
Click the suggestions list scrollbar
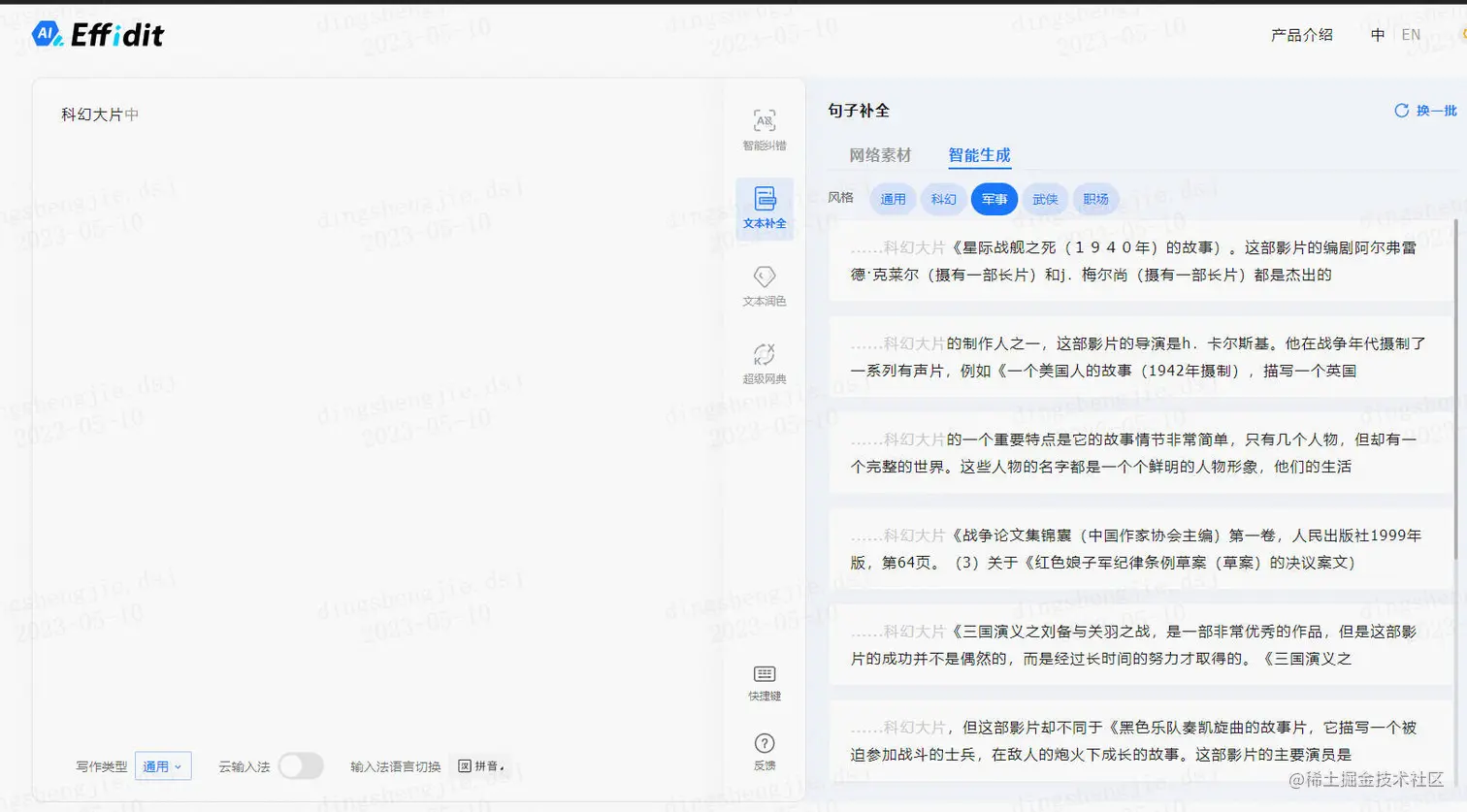pos(1455,388)
